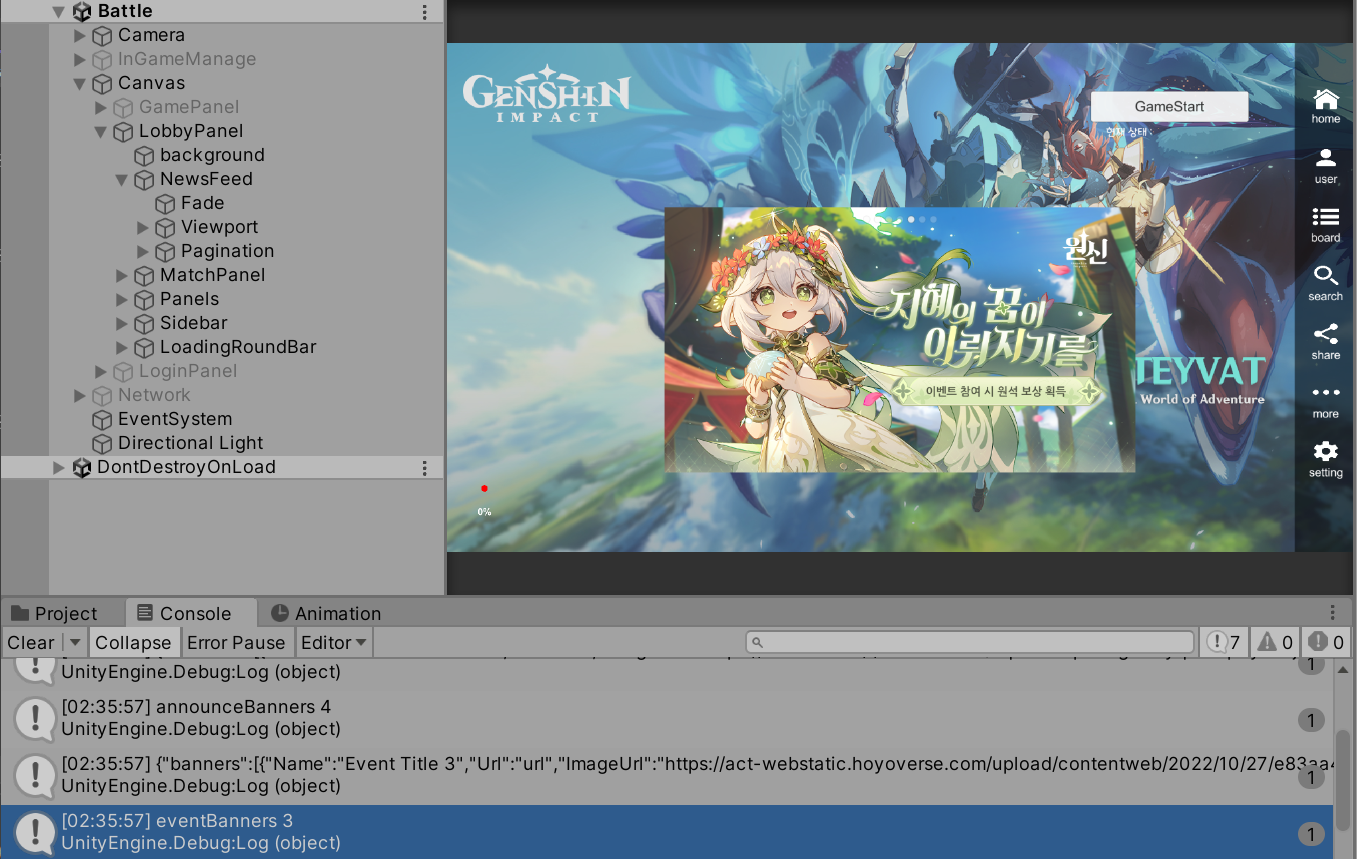Expand the Panels object
Screen dimensions: 1357x859
tap(121, 299)
